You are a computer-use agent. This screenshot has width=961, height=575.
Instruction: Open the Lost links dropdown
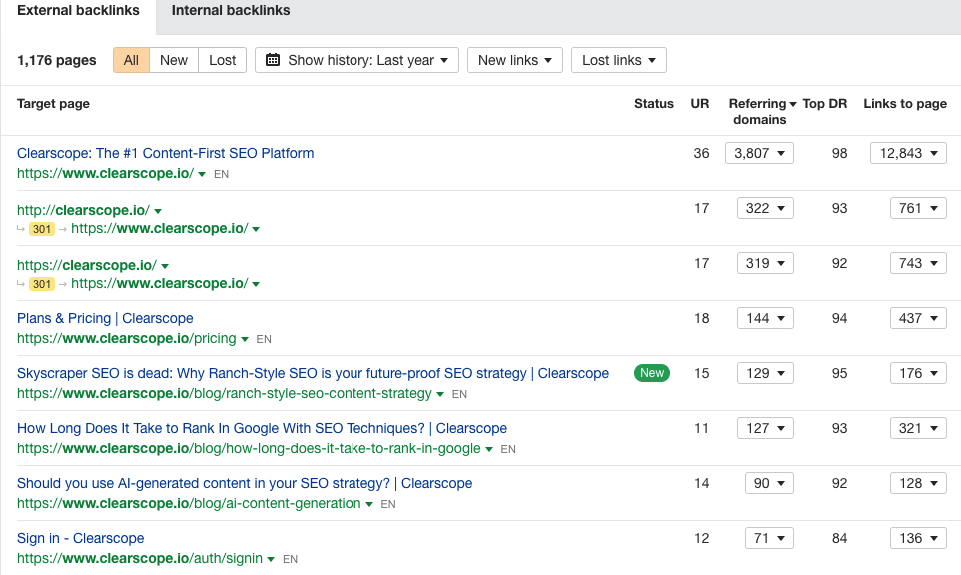(x=618, y=60)
